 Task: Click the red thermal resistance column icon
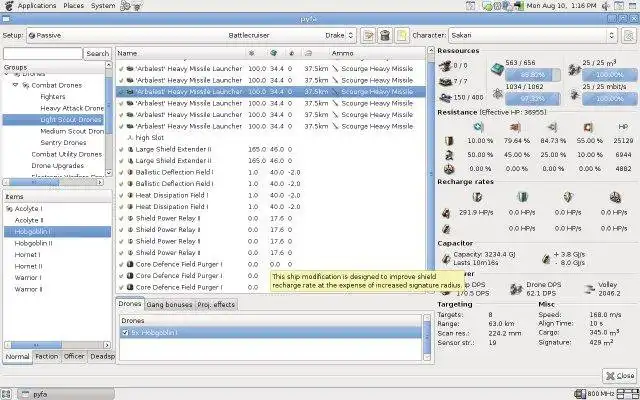515,127
